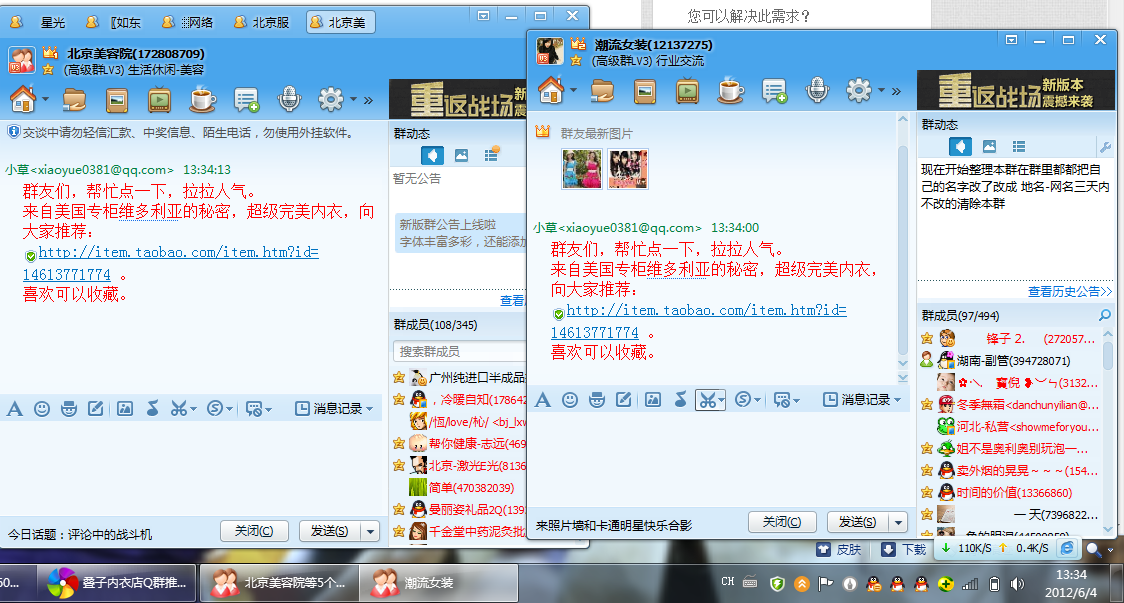
Task: Show font 'A' toolbar in 潮流女装 window
Action: click(542, 400)
